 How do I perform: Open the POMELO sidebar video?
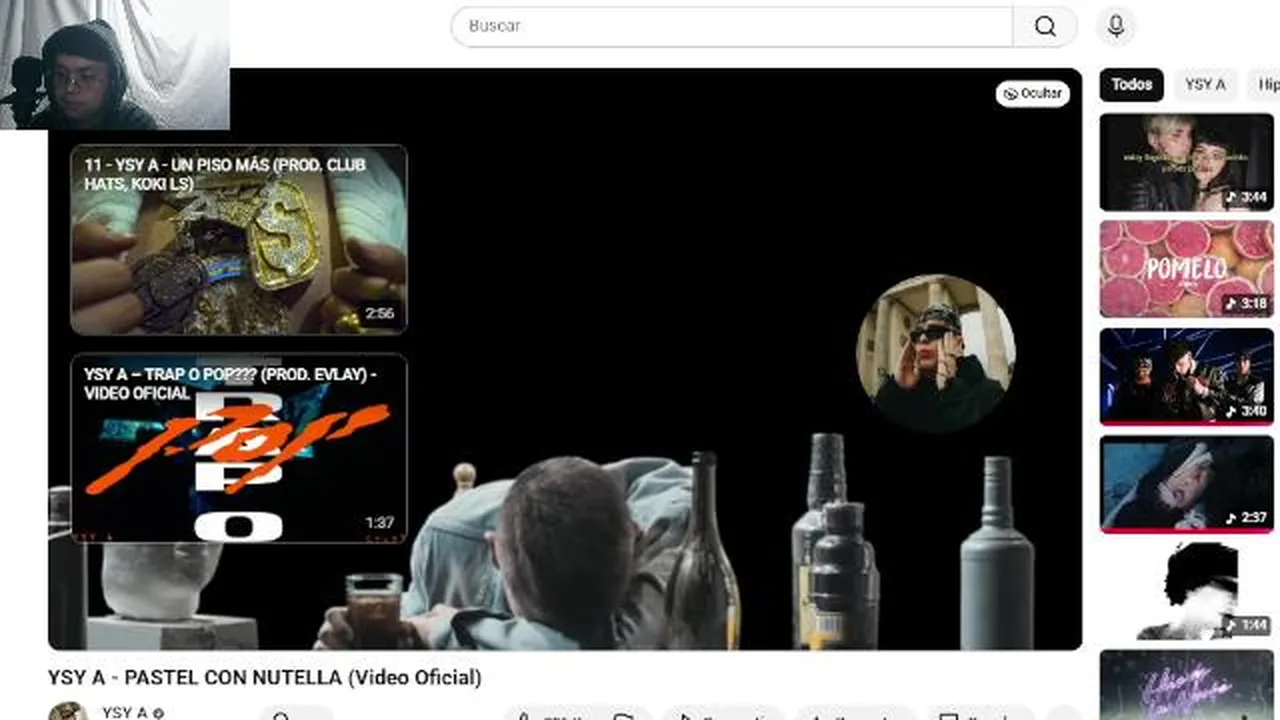1187,269
